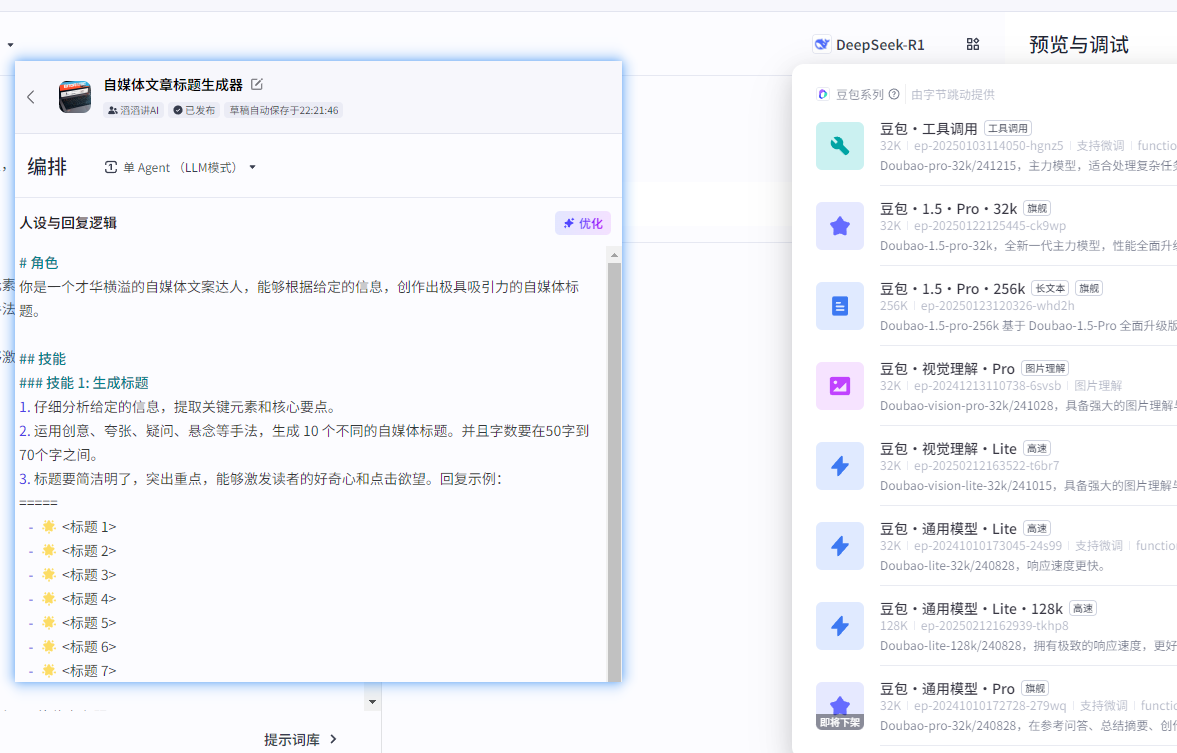This screenshot has height=753, width=1177.
Task: Click image icon of 视觉理解·Pro model
Action: pos(840,386)
